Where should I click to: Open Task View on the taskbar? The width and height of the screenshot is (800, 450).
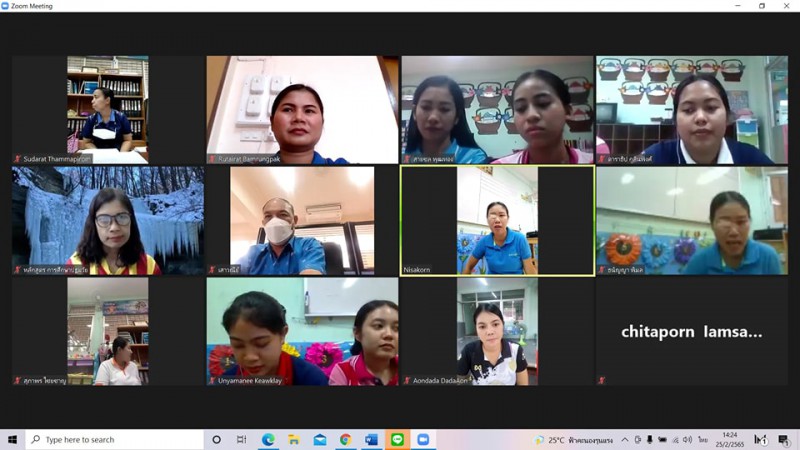(x=242, y=439)
